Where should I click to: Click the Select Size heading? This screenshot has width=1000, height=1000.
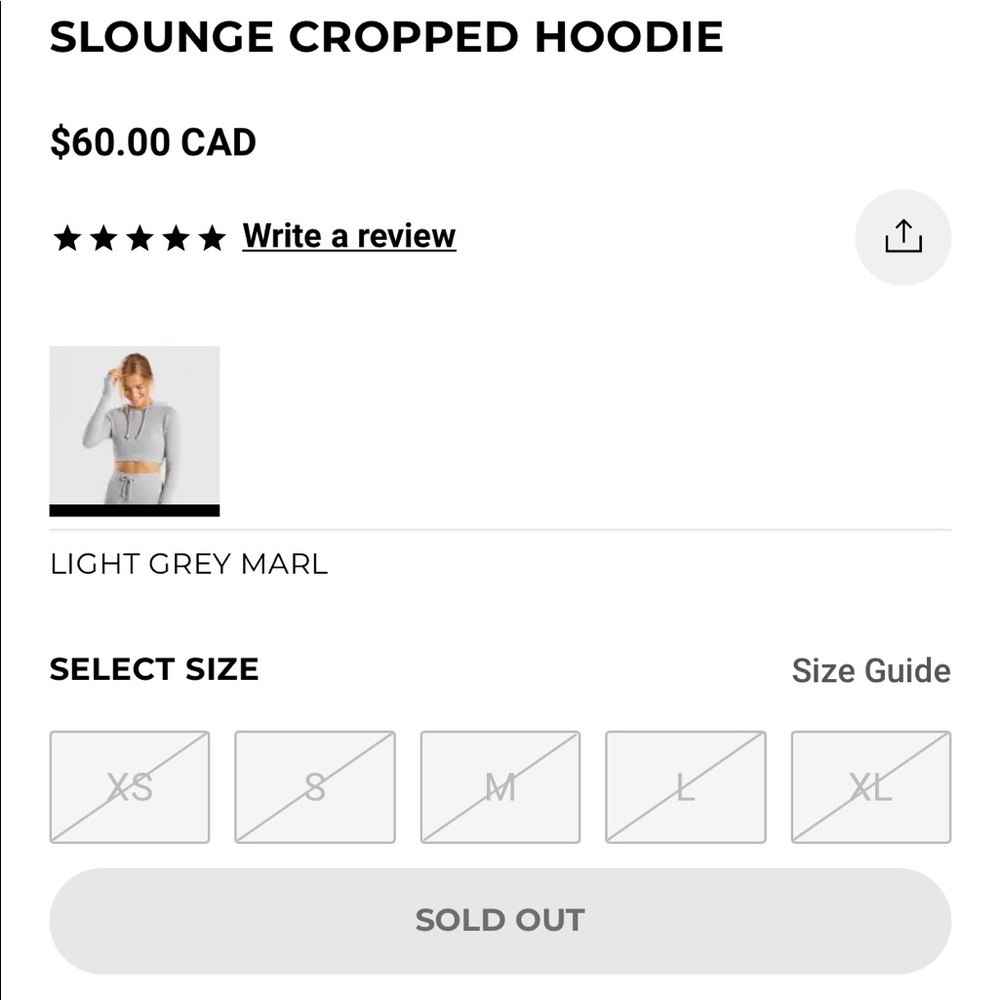pos(154,670)
